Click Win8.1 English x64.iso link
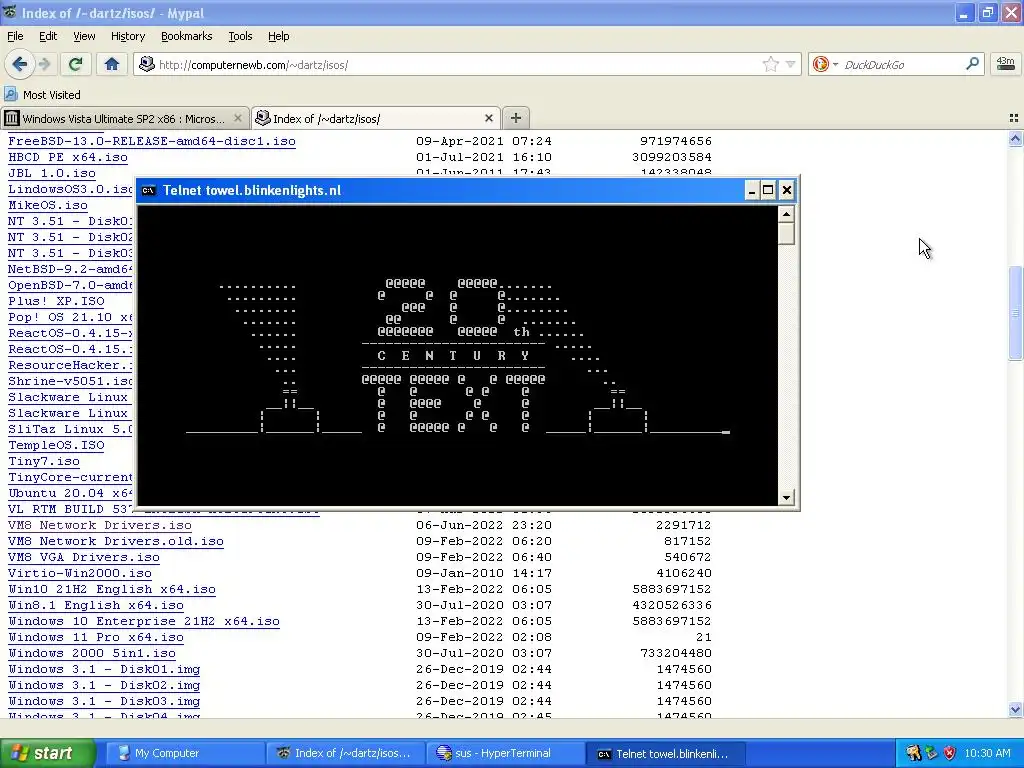The image size is (1024, 768). (x=96, y=605)
